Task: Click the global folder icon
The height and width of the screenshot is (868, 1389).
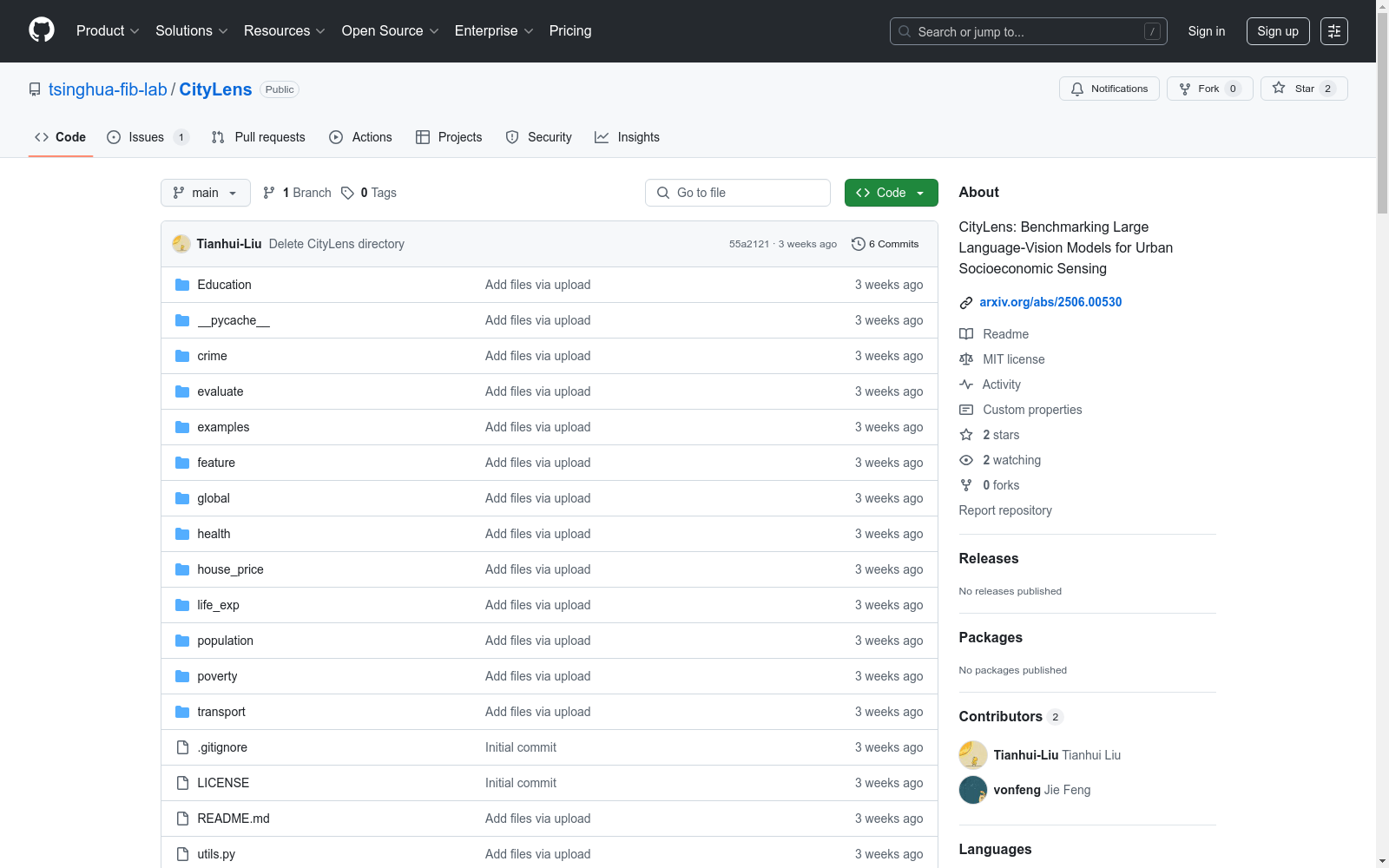Action: (182, 498)
